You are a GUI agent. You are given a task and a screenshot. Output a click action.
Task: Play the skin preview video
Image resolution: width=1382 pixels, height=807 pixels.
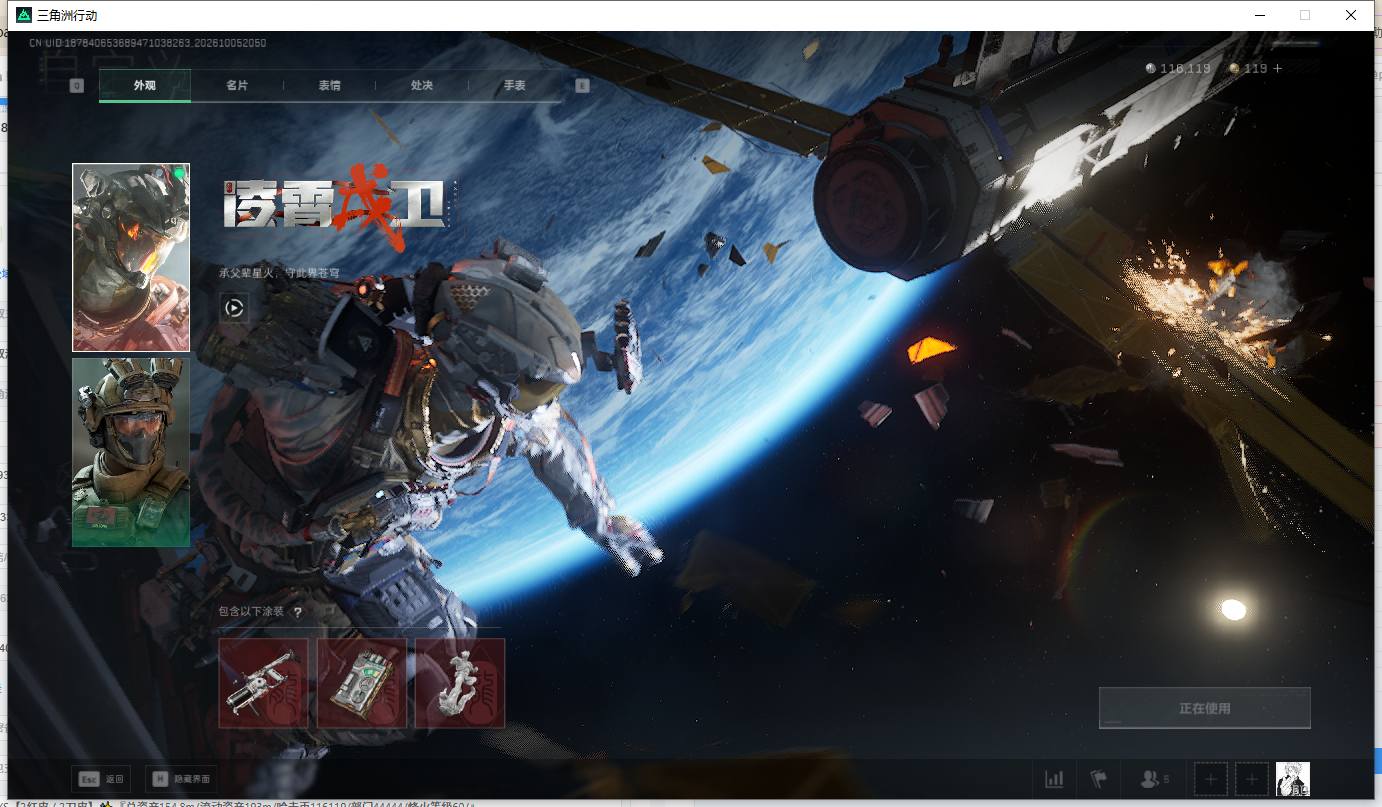click(x=233, y=308)
